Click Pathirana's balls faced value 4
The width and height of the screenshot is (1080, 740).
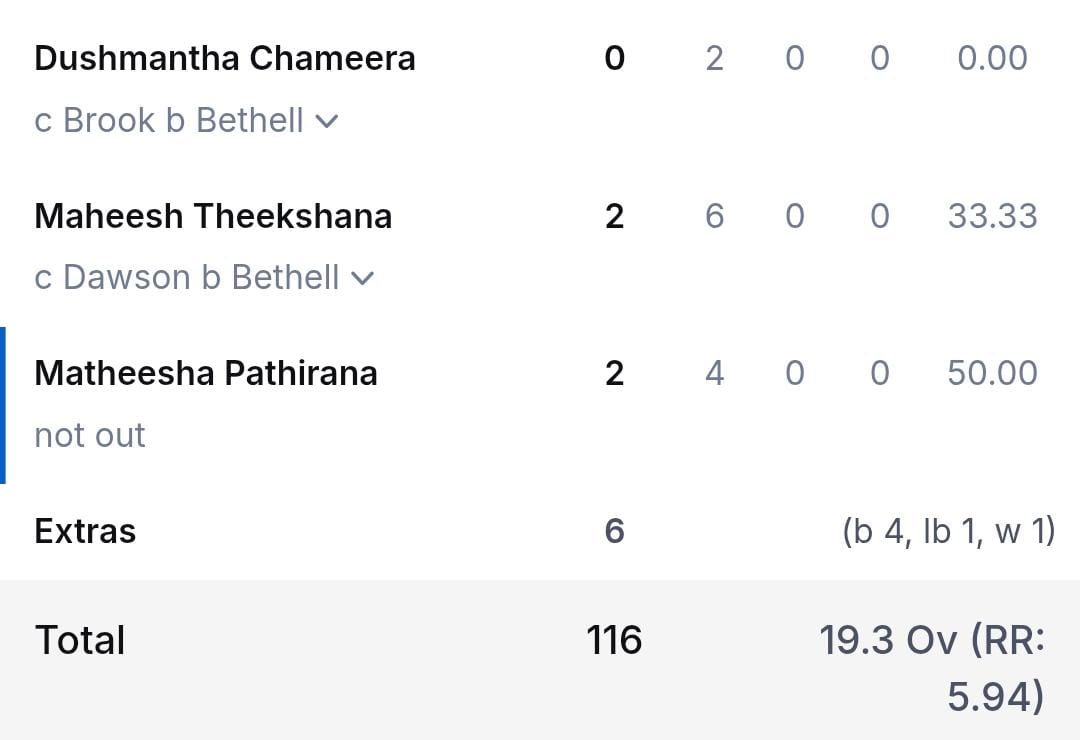point(714,373)
